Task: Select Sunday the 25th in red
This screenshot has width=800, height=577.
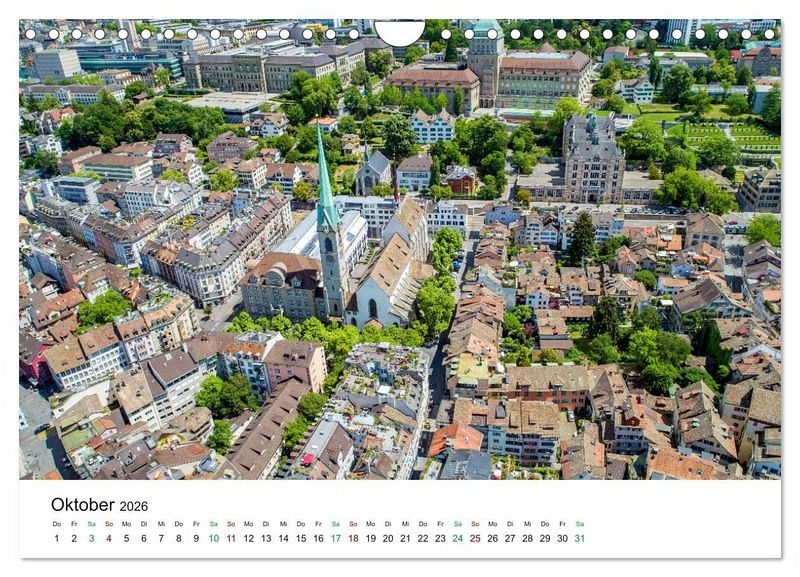Action: pos(475,538)
